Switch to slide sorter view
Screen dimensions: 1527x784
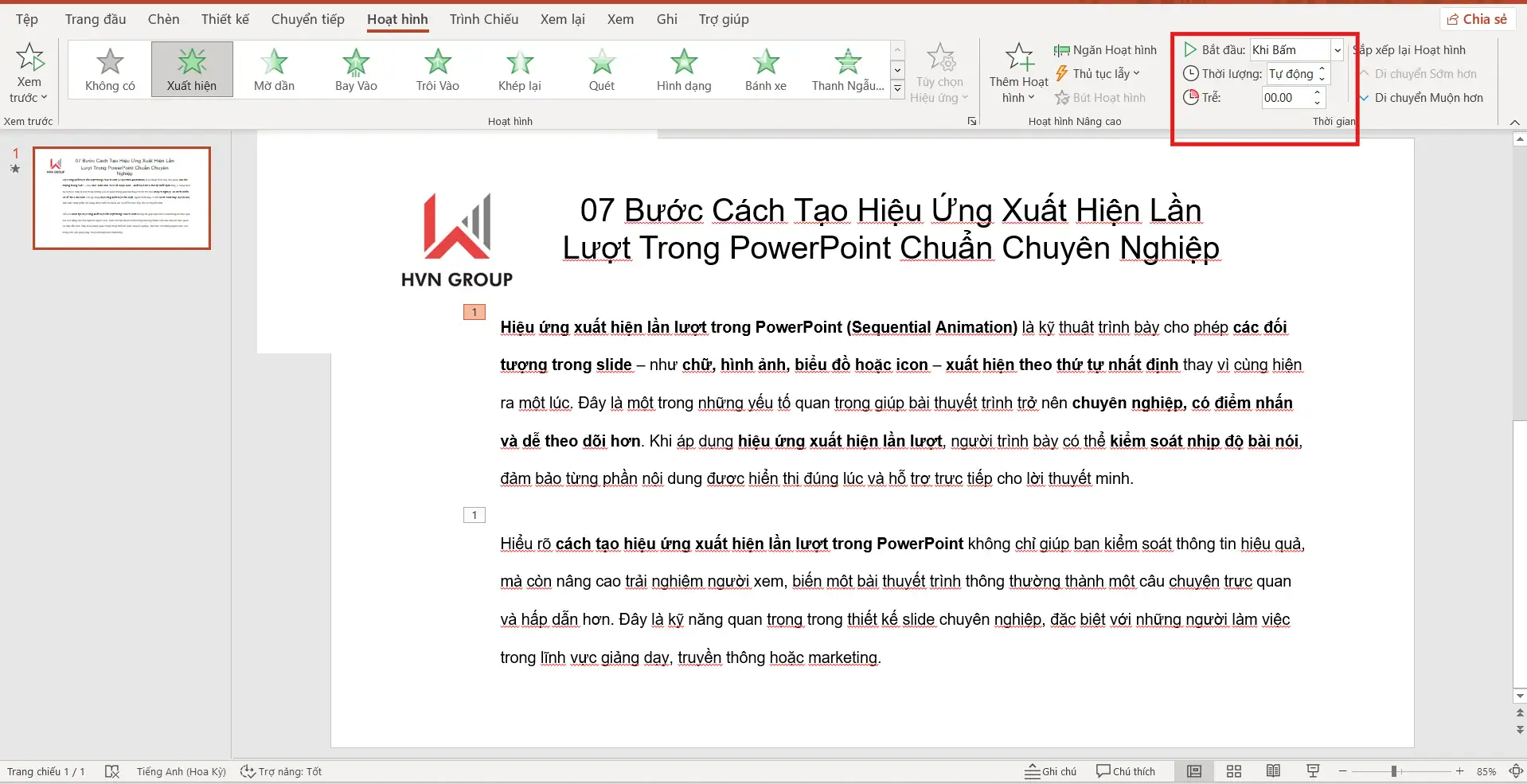(1233, 771)
